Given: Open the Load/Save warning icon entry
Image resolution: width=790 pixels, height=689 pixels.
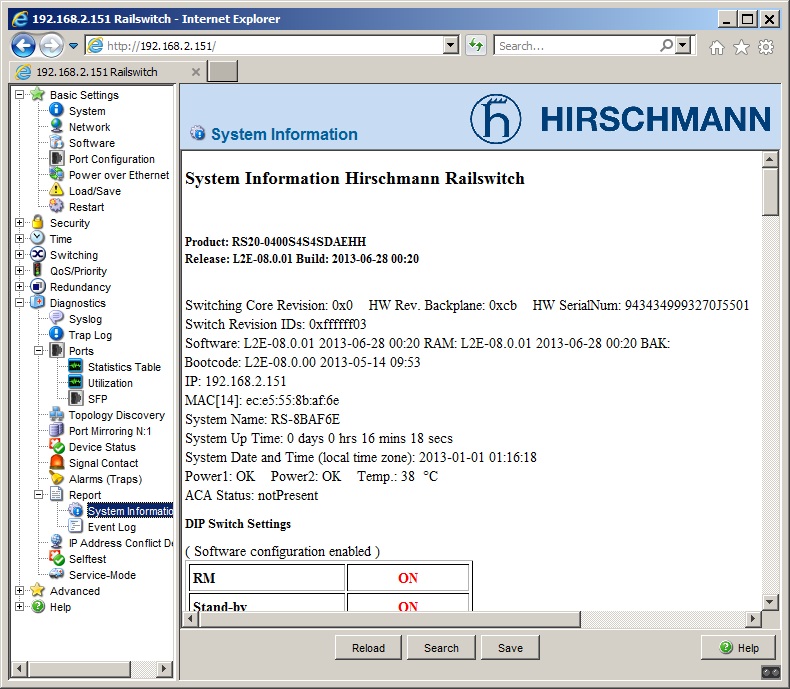Looking at the screenshot, I should [57, 191].
